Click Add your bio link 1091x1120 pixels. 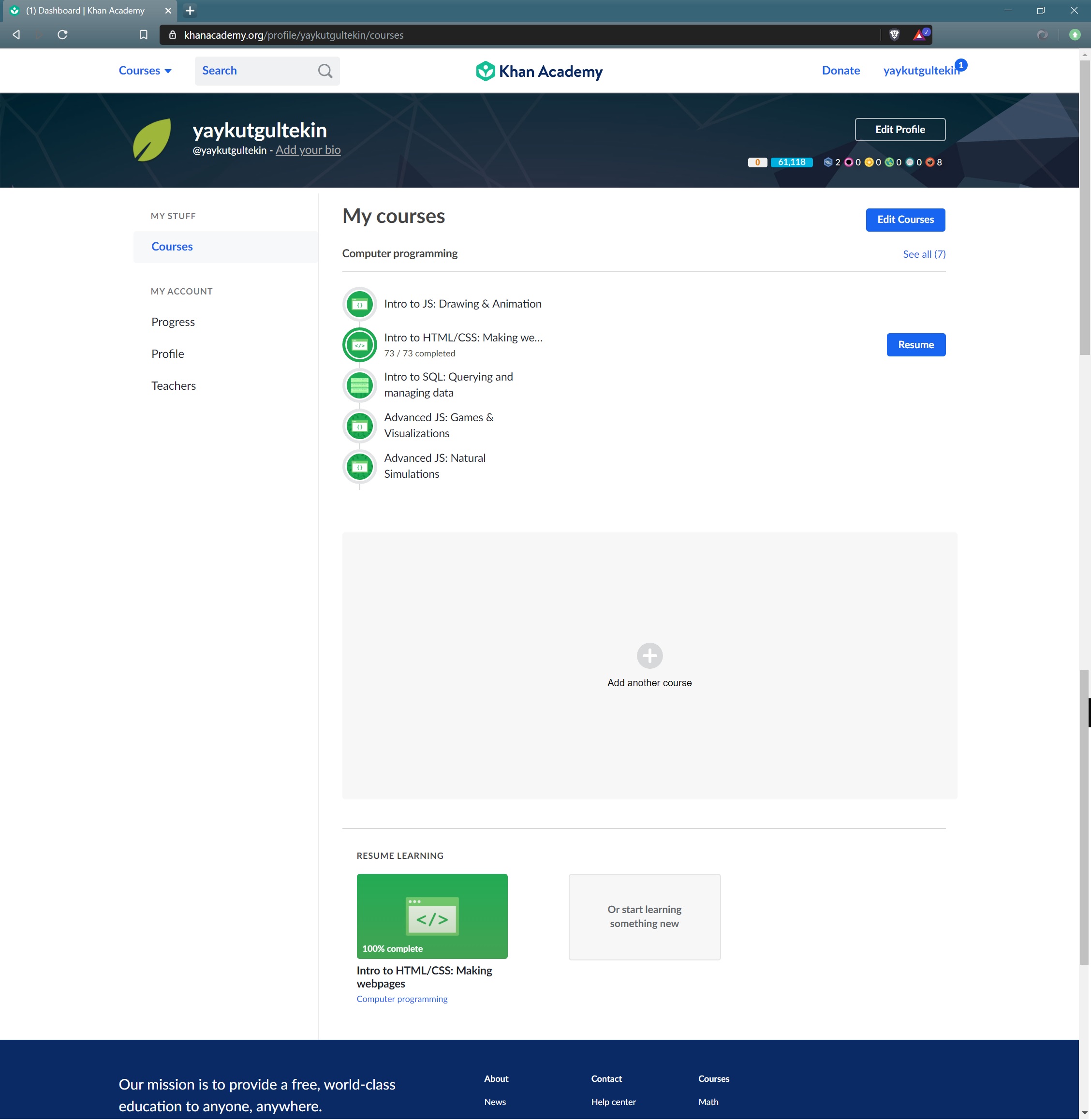[x=308, y=150]
